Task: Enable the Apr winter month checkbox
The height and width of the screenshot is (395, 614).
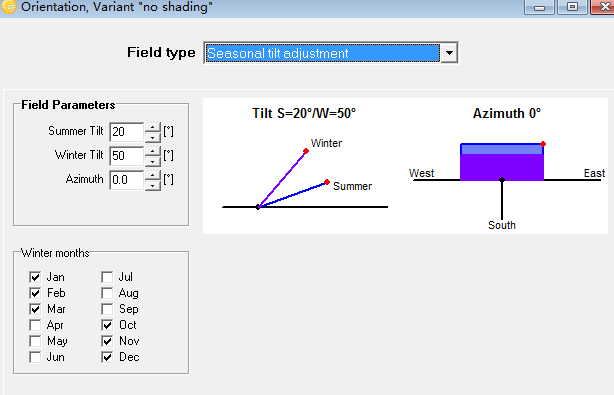Action: pyautogui.click(x=35, y=325)
